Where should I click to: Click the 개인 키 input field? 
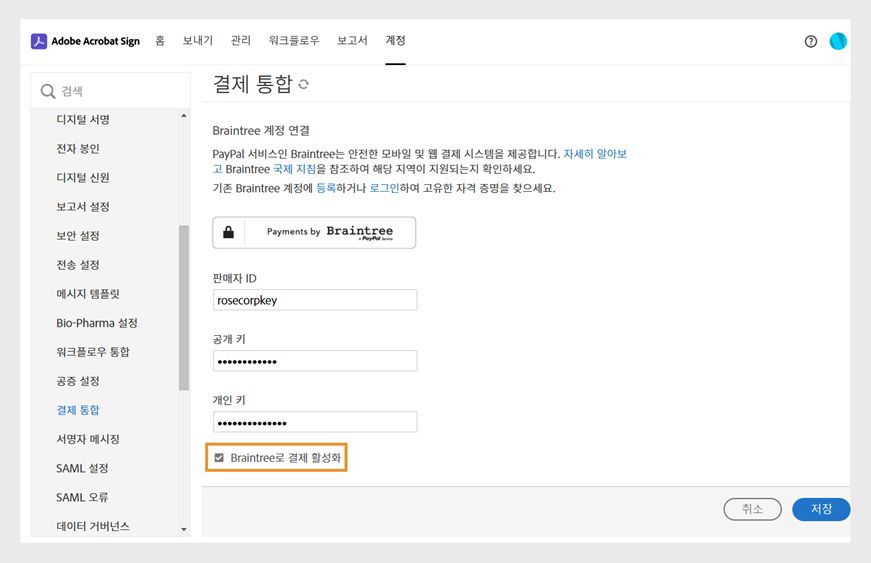coord(315,422)
